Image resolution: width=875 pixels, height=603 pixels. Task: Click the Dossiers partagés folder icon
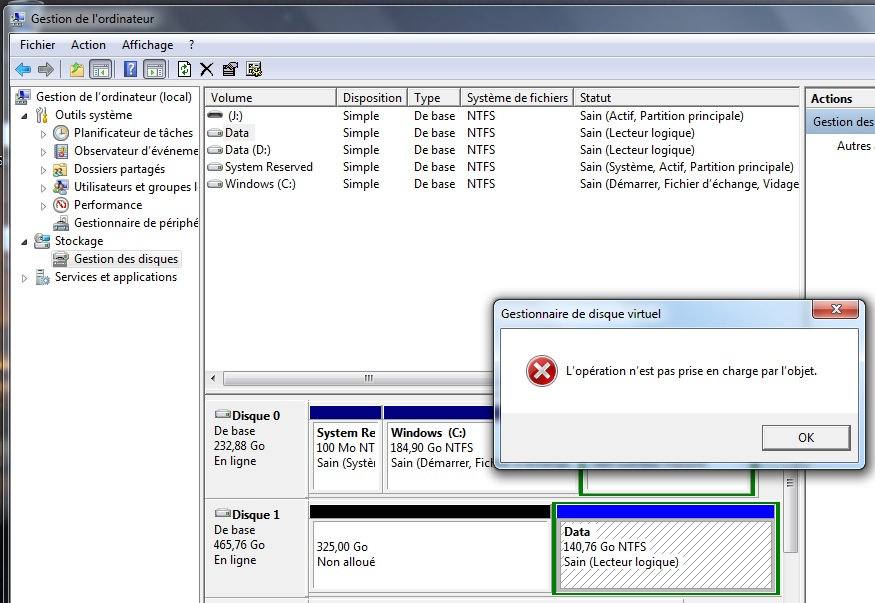tap(61, 169)
